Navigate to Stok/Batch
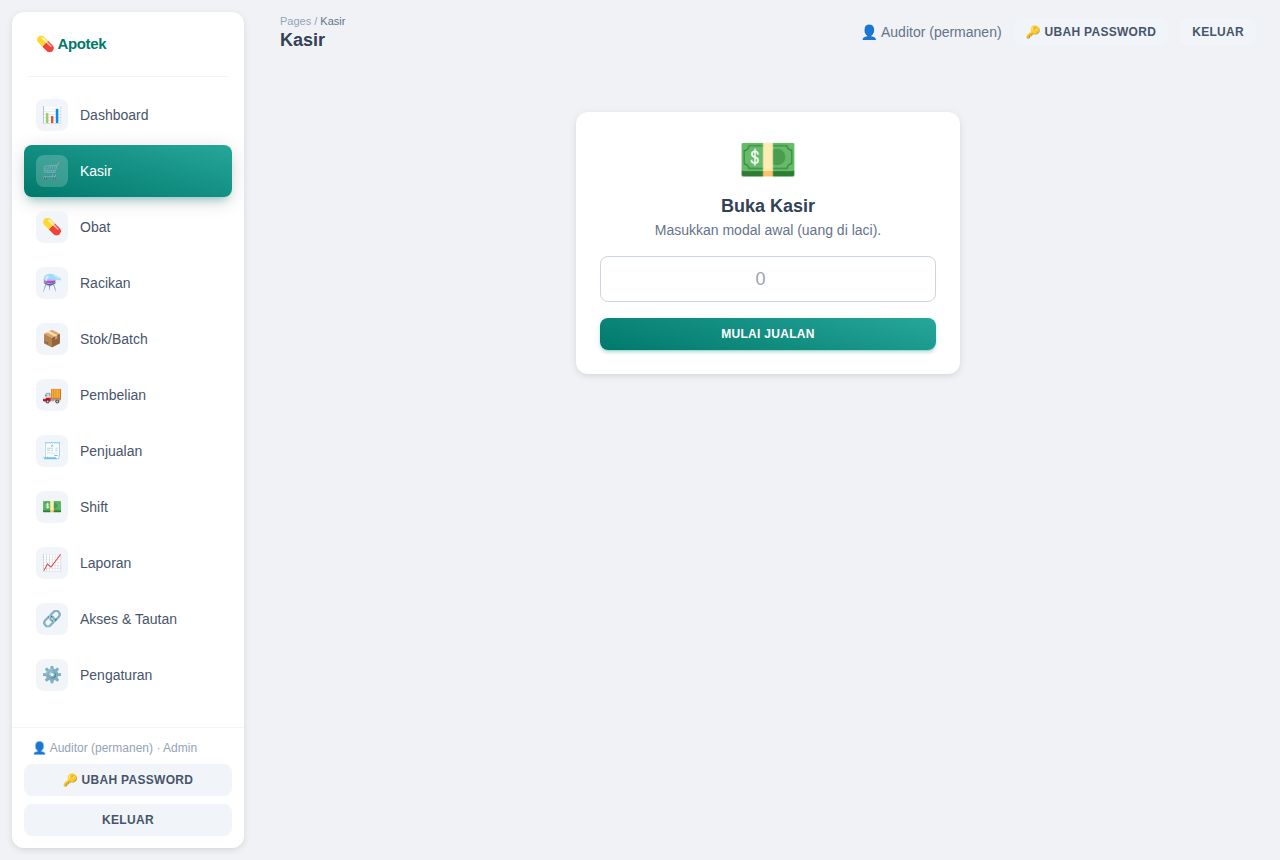Viewport: 1280px width, 860px height. point(128,339)
